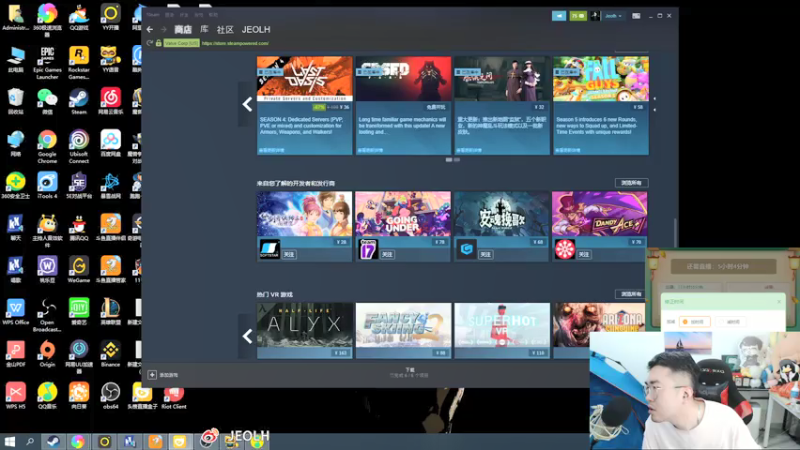Click the Steam profile avatar picture
This screenshot has width=800, height=450.
(595, 16)
